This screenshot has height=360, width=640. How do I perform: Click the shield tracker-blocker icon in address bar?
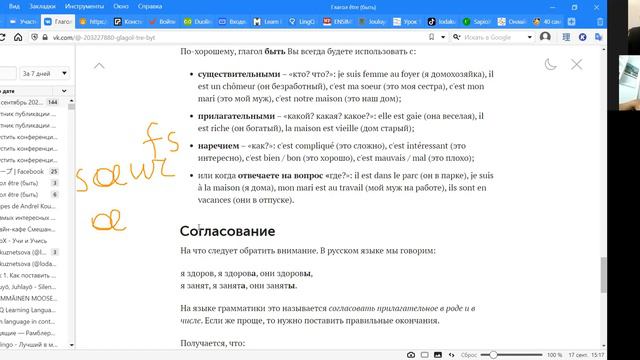tap(35, 37)
